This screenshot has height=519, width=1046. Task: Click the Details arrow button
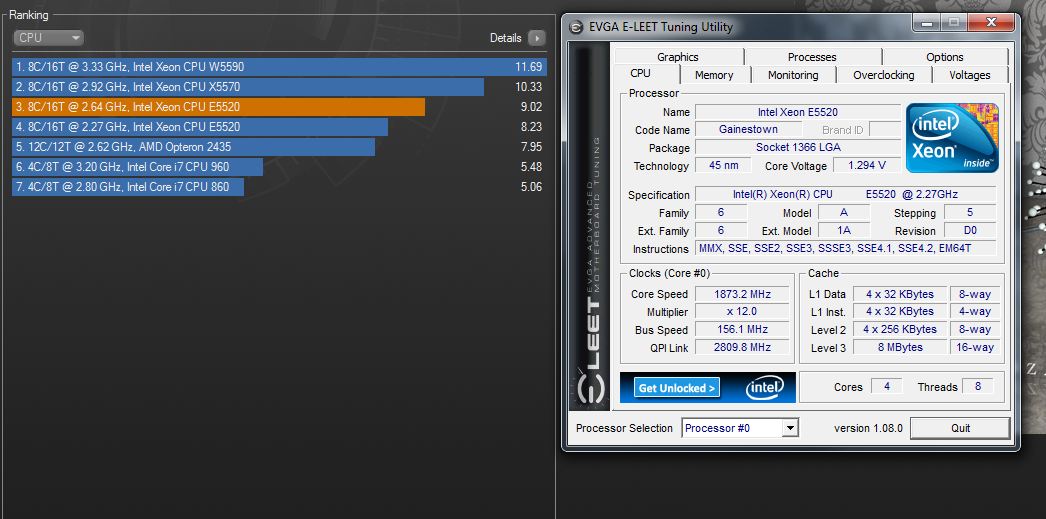coord(536,38)
